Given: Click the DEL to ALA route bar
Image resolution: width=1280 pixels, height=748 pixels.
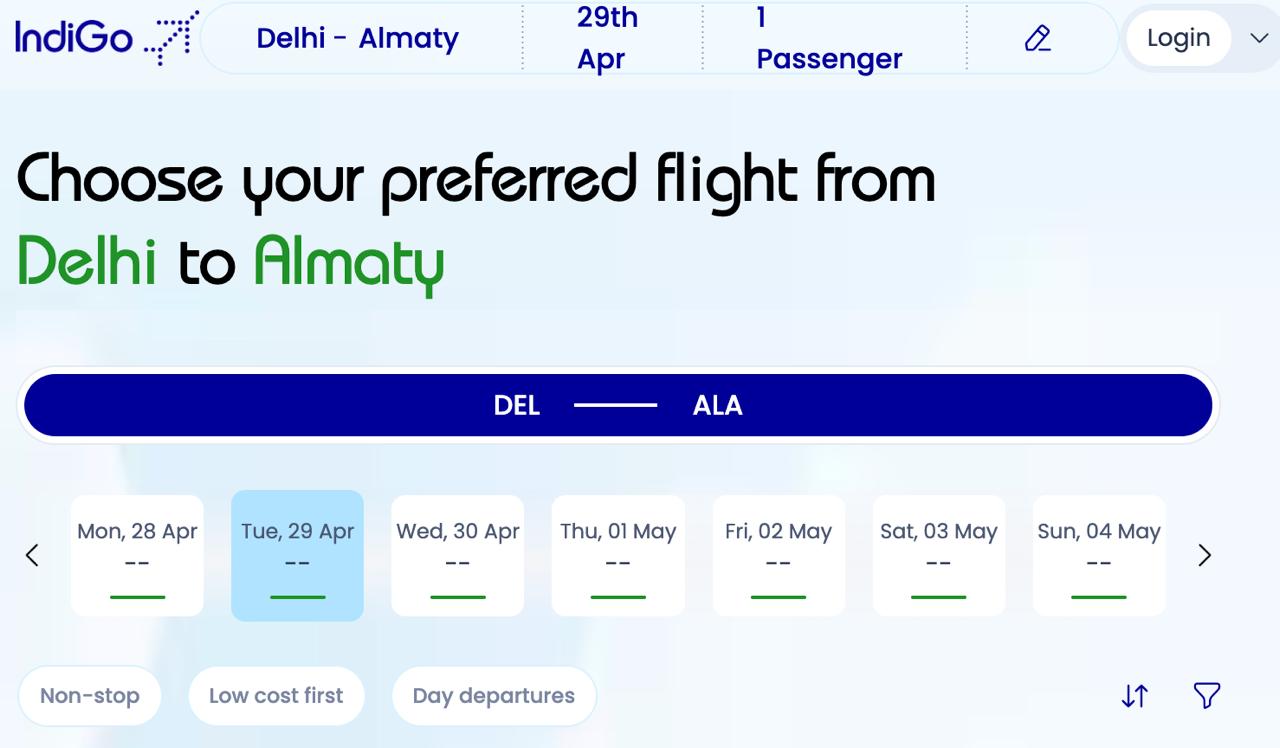Looking at the screenshot, I should [618, 405].
